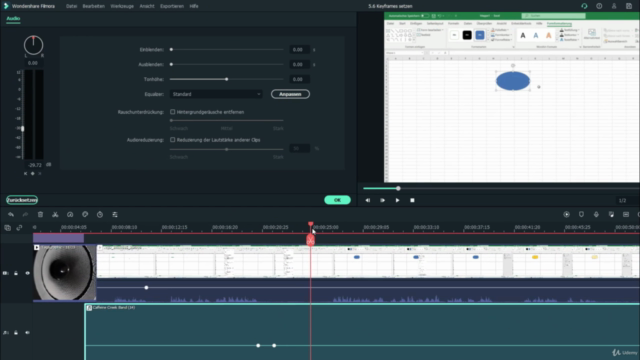Step back one frame in preview
Image resolution: width=640 pixels, height=360 pixels.
[367, 200]
